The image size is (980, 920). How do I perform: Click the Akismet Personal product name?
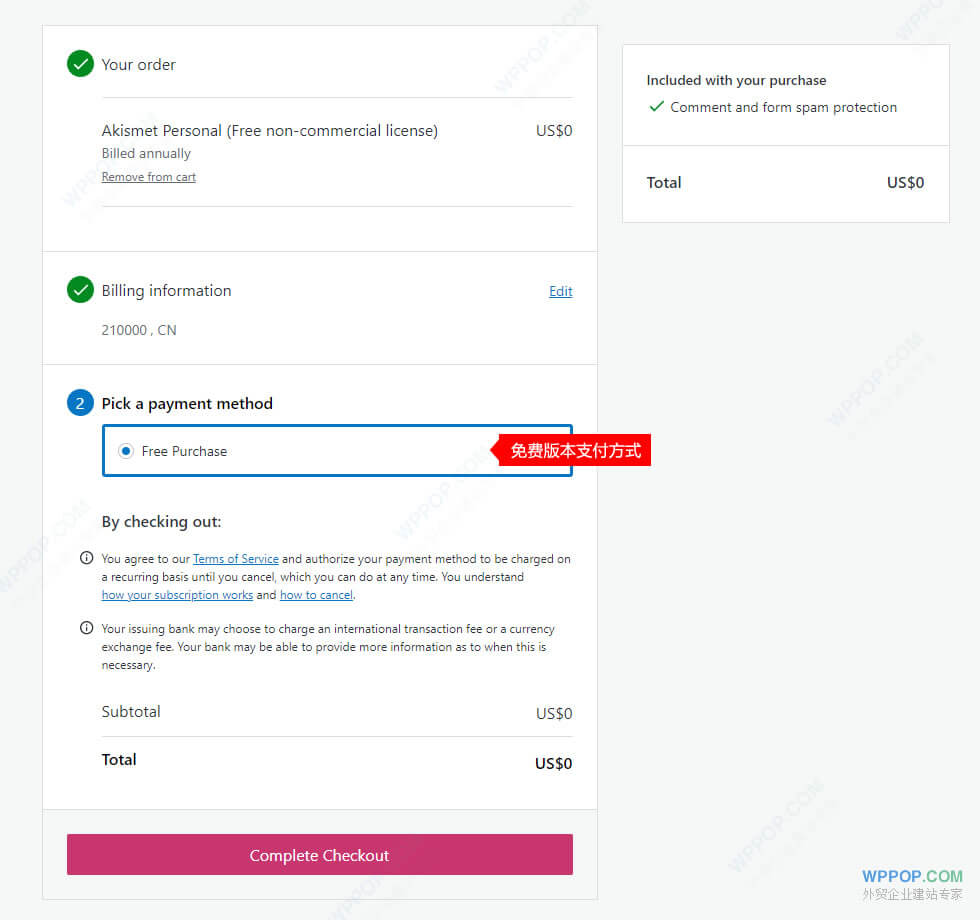click(x=270, y=131)
